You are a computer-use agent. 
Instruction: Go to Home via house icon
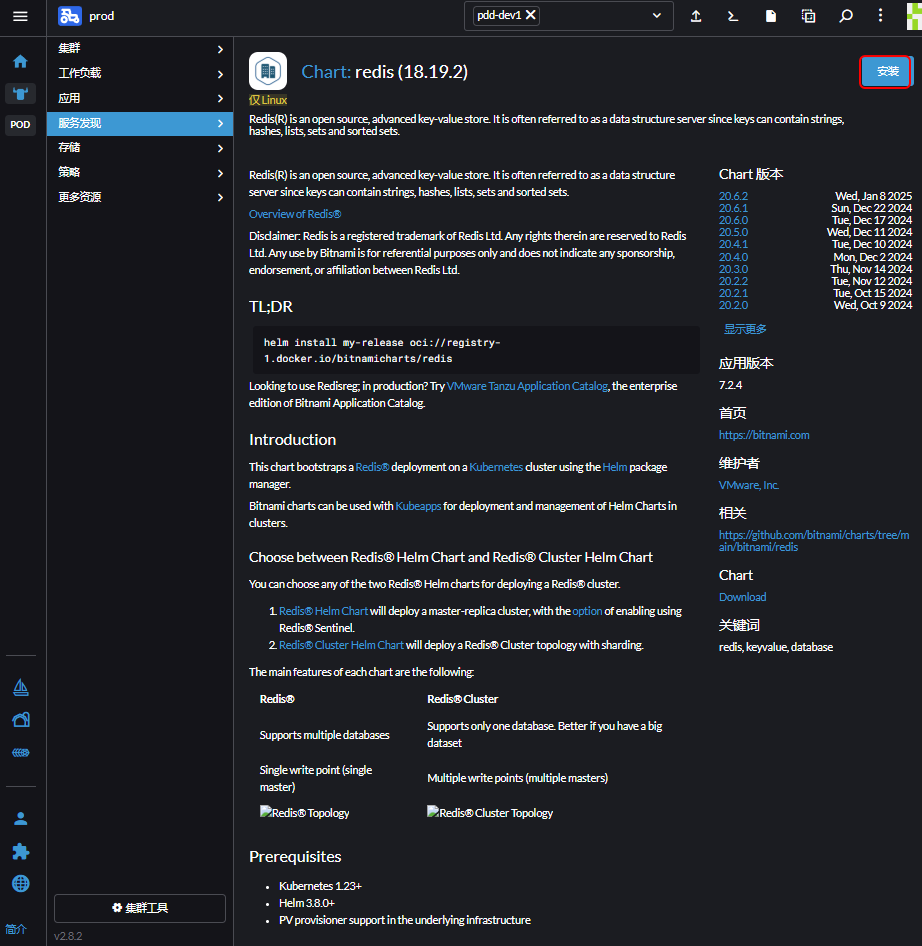[21, 62]
